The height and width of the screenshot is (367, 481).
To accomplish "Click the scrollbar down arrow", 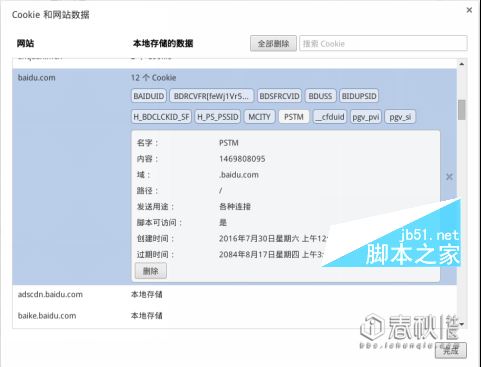I will [x=462, y=324].
